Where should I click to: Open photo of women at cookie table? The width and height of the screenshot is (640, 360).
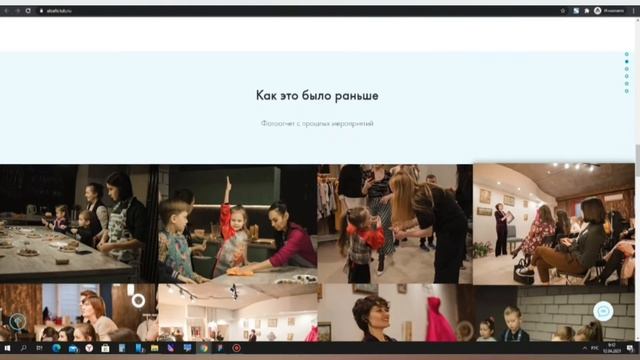point(79,224)
